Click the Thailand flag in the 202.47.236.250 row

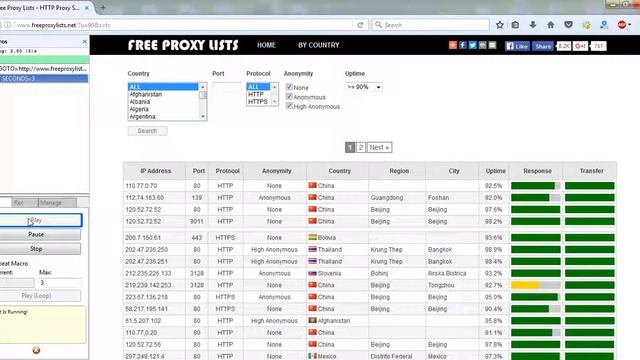(x=313, y=249)
